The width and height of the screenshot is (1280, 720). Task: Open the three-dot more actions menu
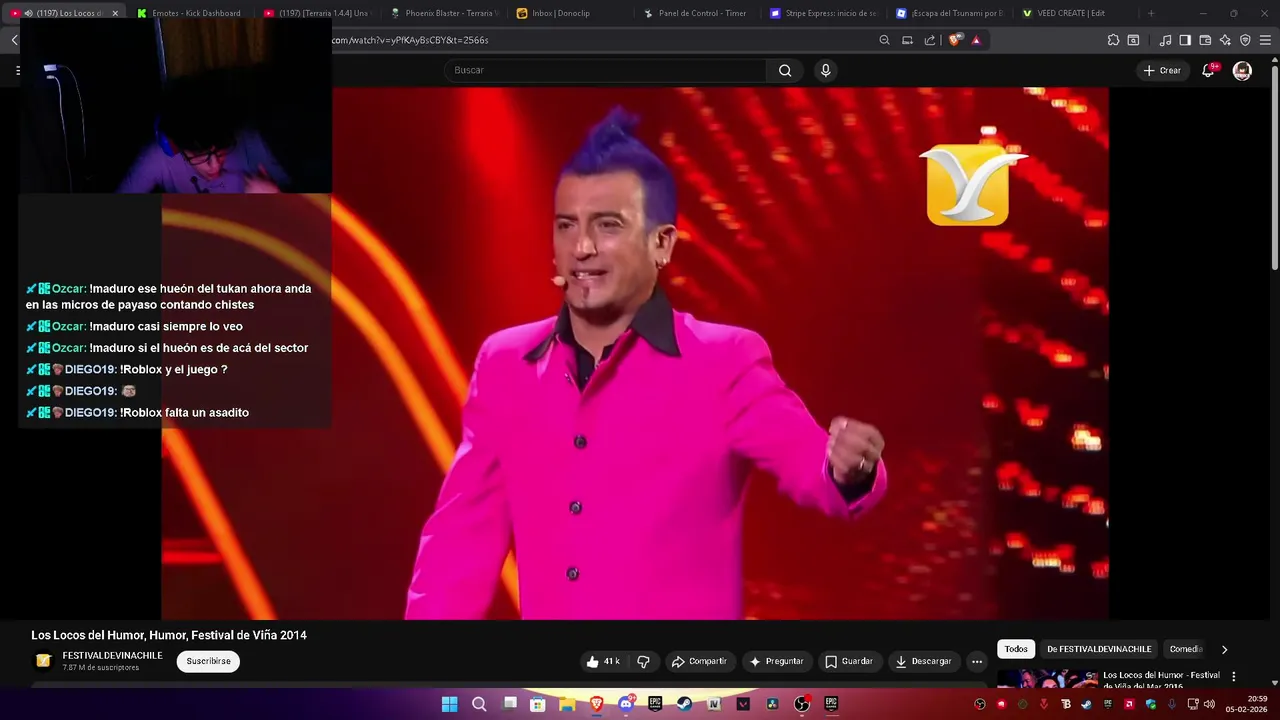point(977,661)
